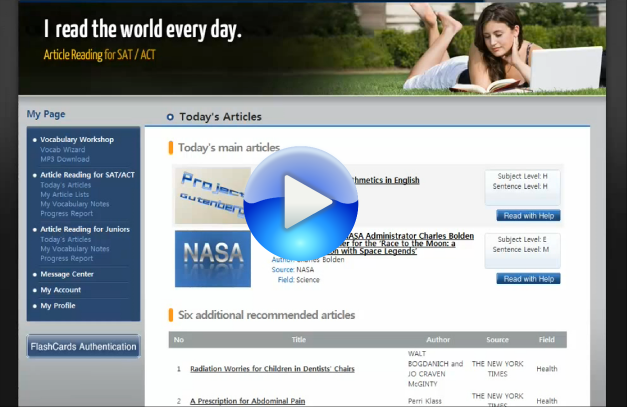Click 'Subject Level: H' box of Gutenberg article
The height and width of the screenshot is (407, 627).
522,187
